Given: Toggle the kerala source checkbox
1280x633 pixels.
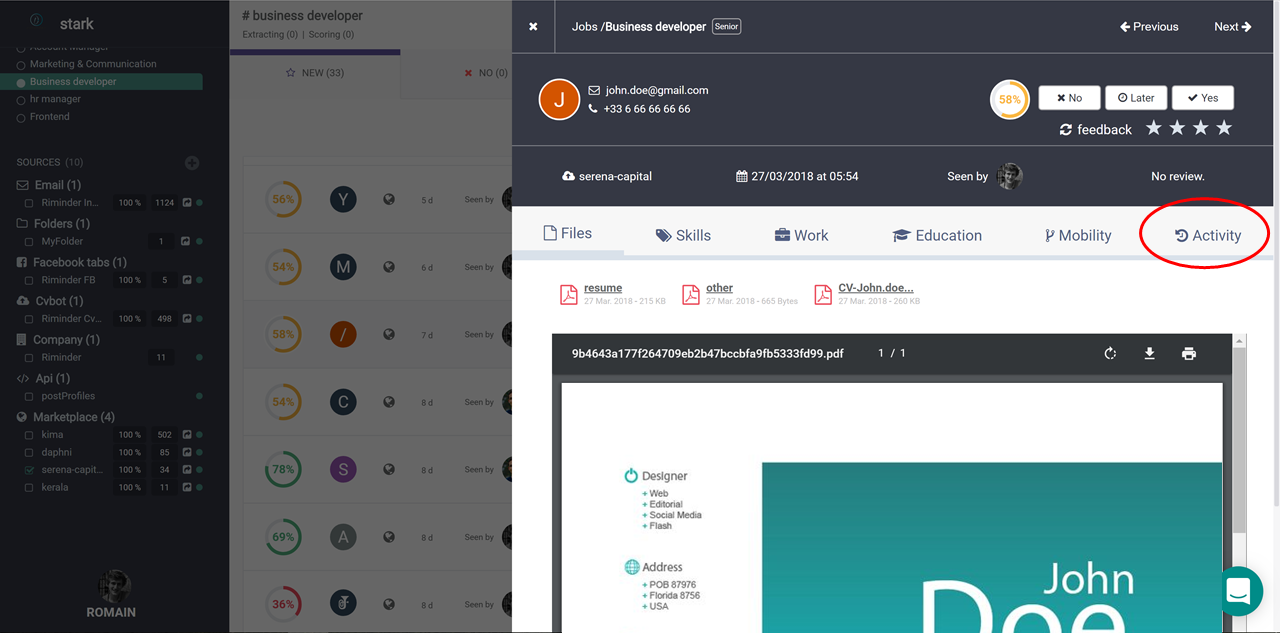Looking at the screenshot, I should (x=29, y=488).
